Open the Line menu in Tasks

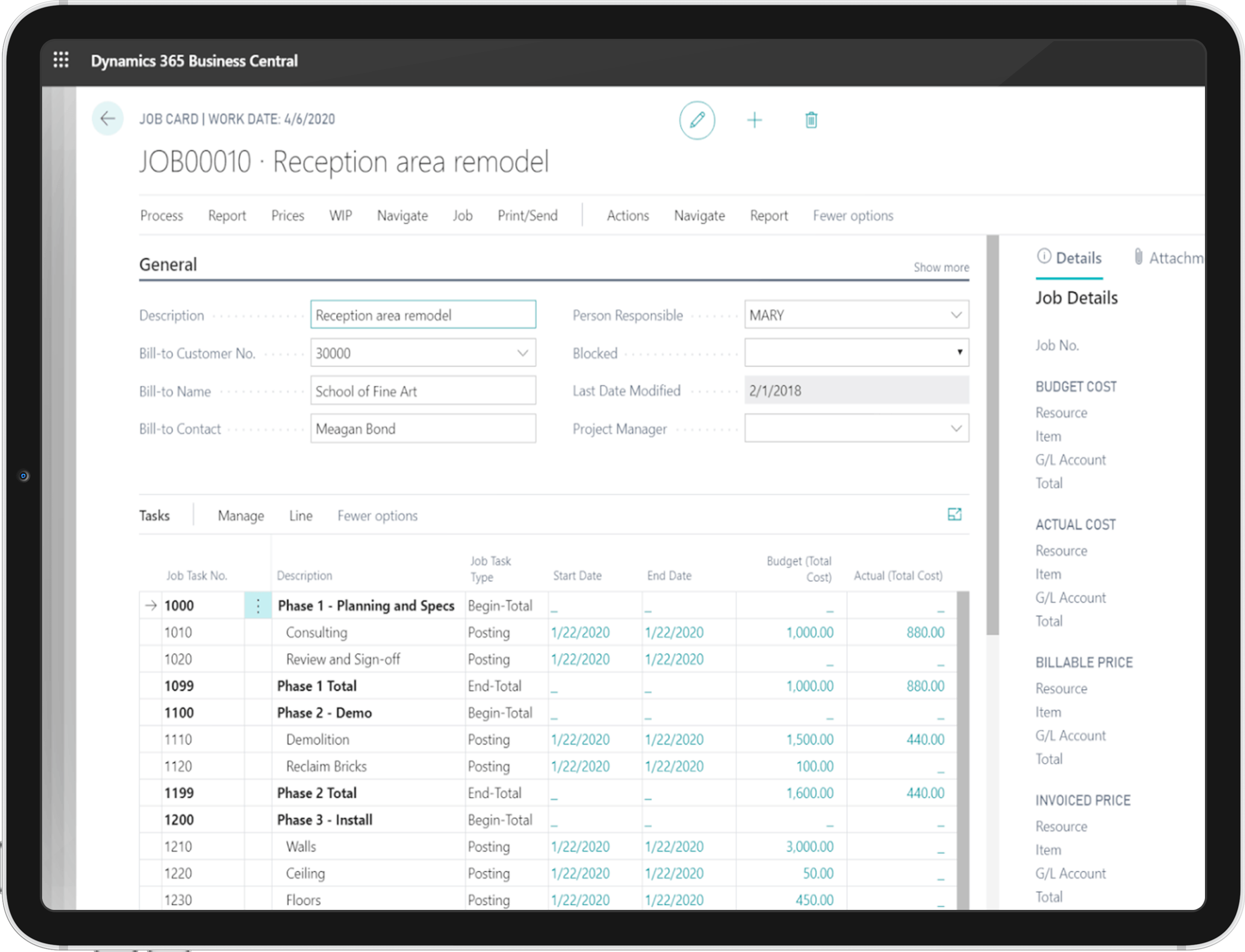301,516
